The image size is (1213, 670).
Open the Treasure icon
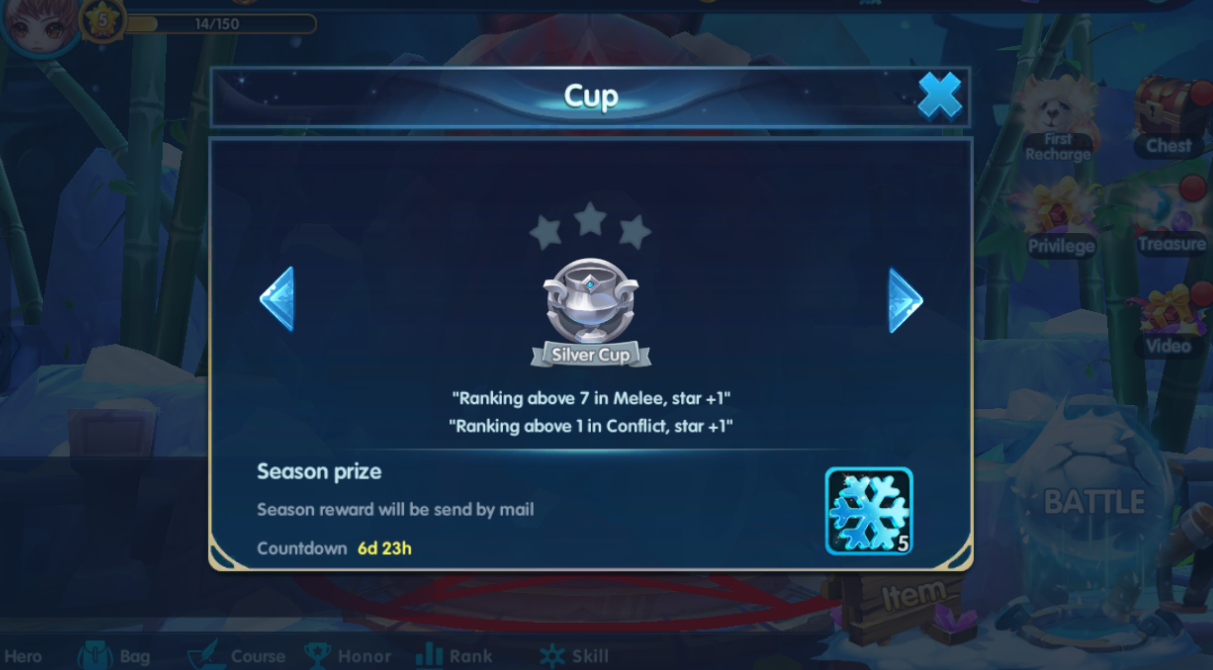[1171, 218]
